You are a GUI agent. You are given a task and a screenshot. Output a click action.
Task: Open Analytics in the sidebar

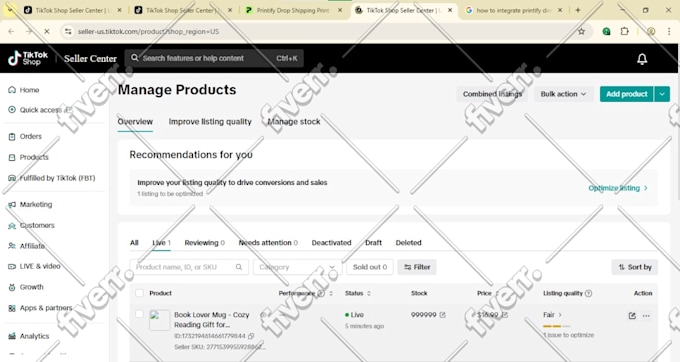[29, 336]
